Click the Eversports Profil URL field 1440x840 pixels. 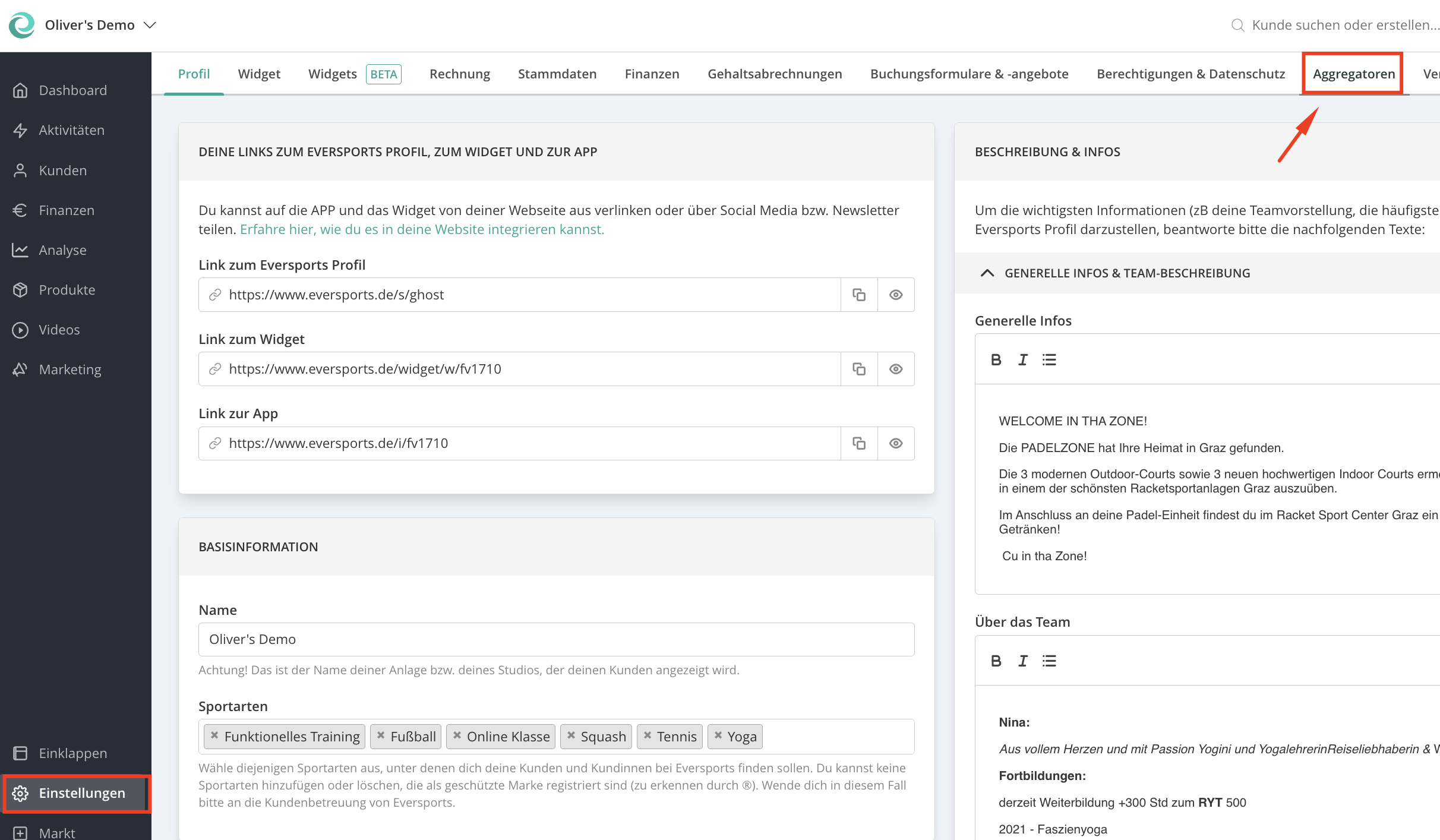coord(520,295)
